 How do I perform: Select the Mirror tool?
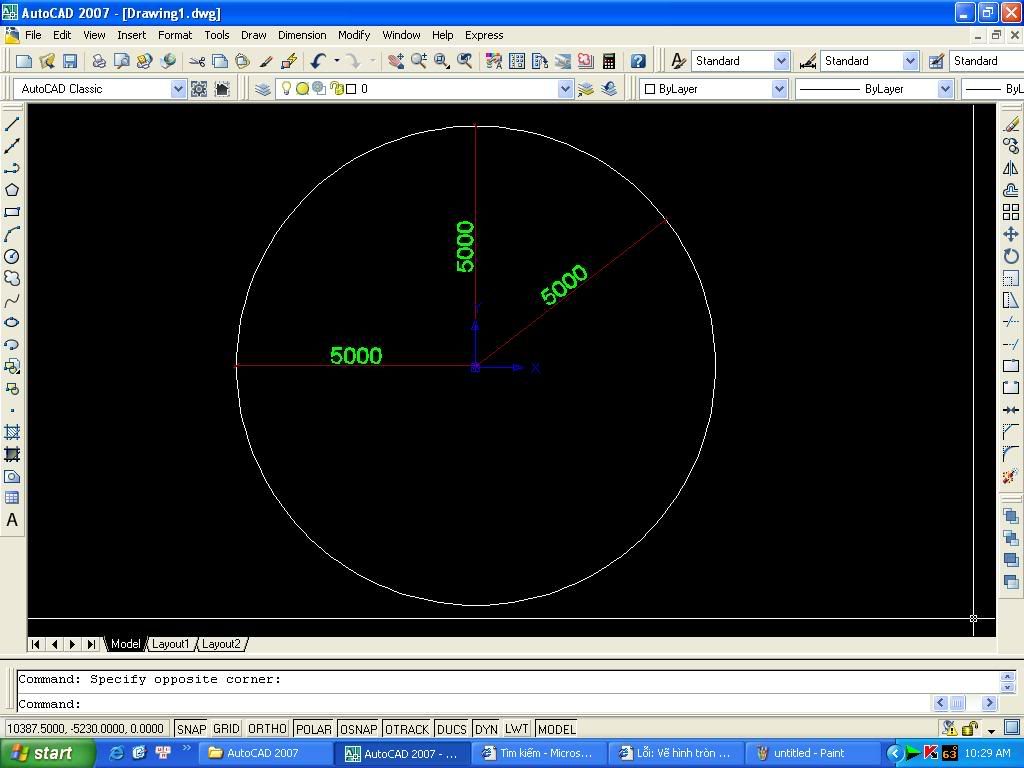click(x=1011, y=168)
